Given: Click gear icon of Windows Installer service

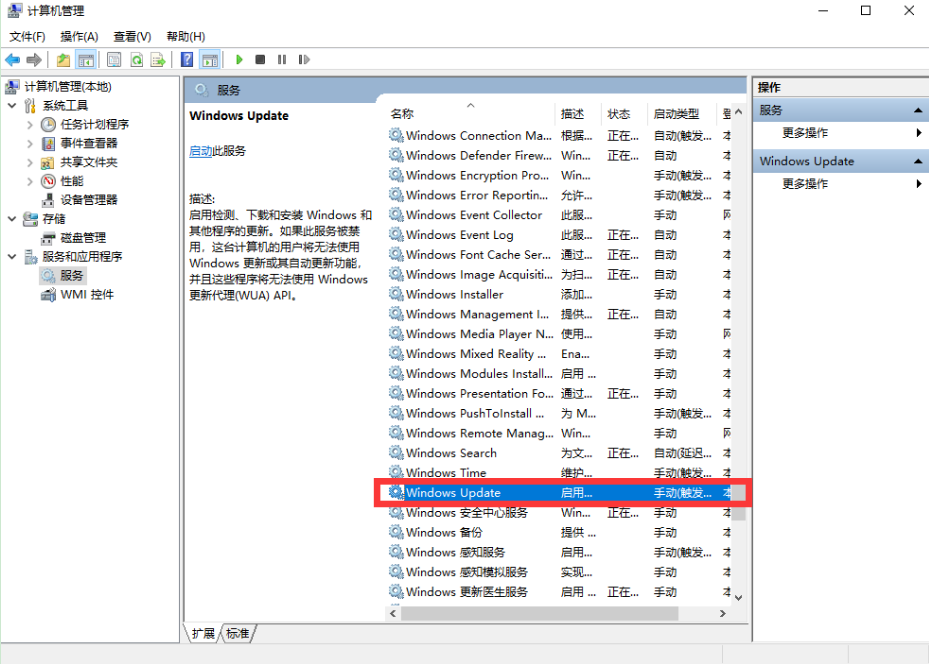Looking at the screenshot, I should tap(396, 294).
